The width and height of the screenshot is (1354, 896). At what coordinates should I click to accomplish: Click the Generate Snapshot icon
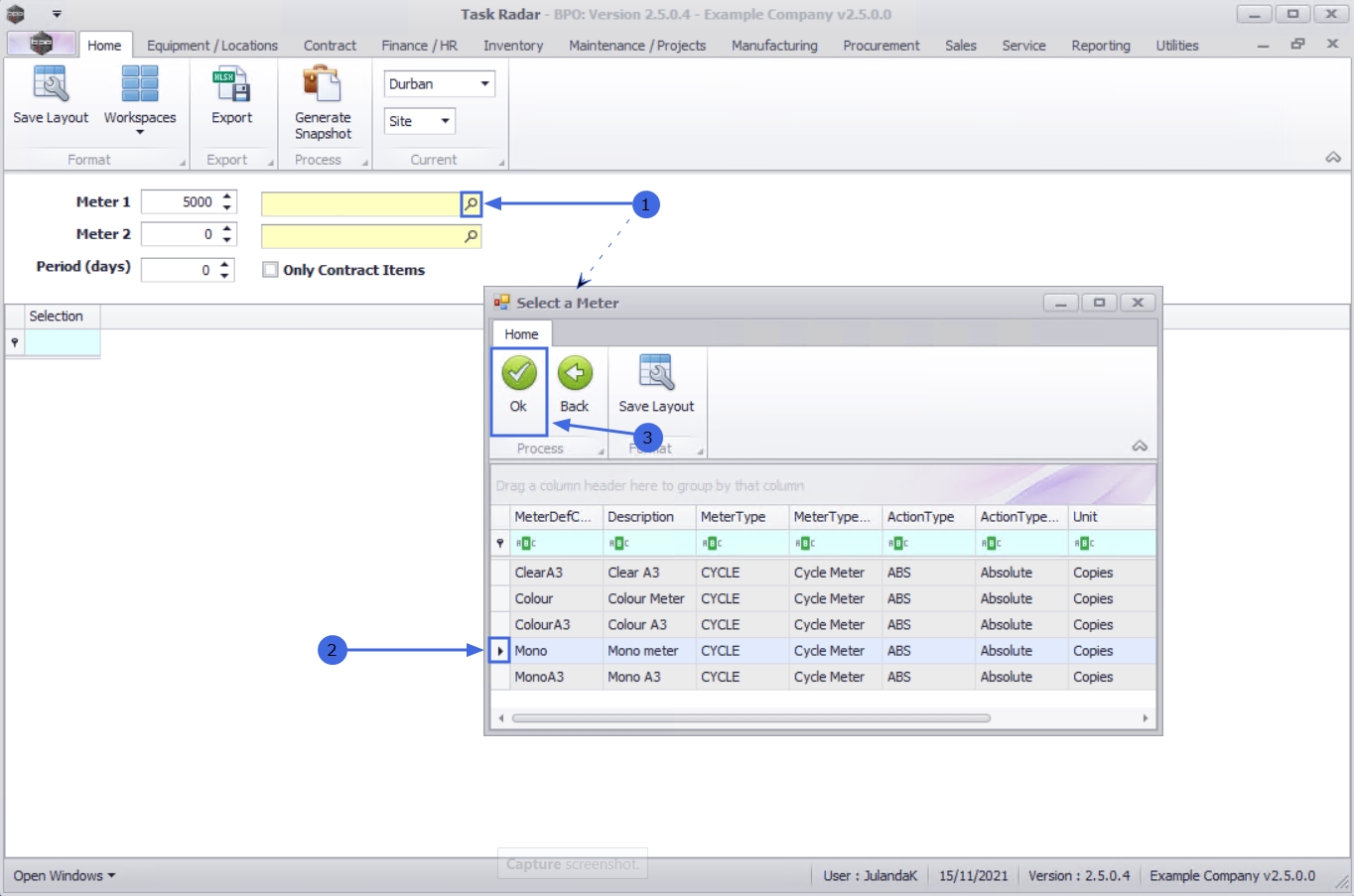click(x=323, y=84)
